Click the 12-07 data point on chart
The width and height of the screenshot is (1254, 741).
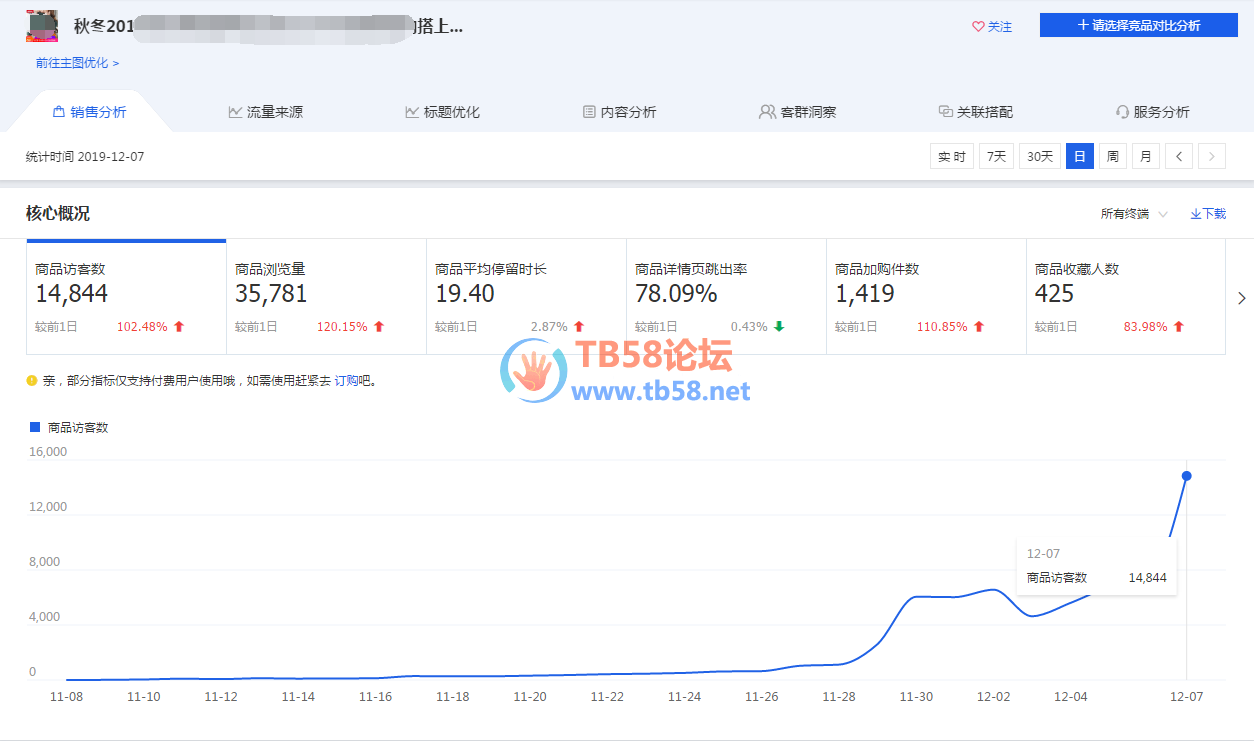click(x=1186, y=476)
